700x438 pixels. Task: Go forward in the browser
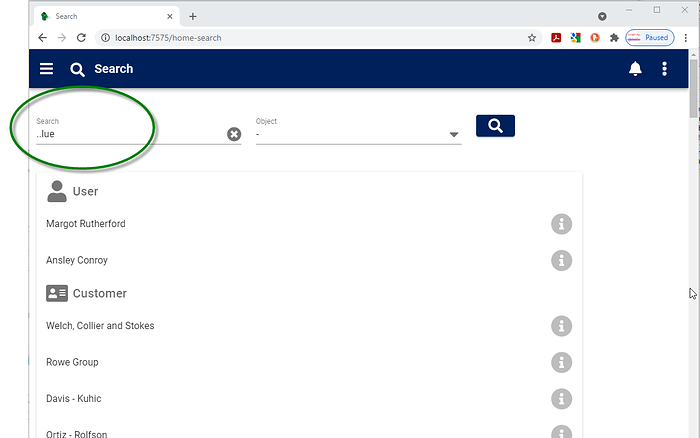pos(62,38)
